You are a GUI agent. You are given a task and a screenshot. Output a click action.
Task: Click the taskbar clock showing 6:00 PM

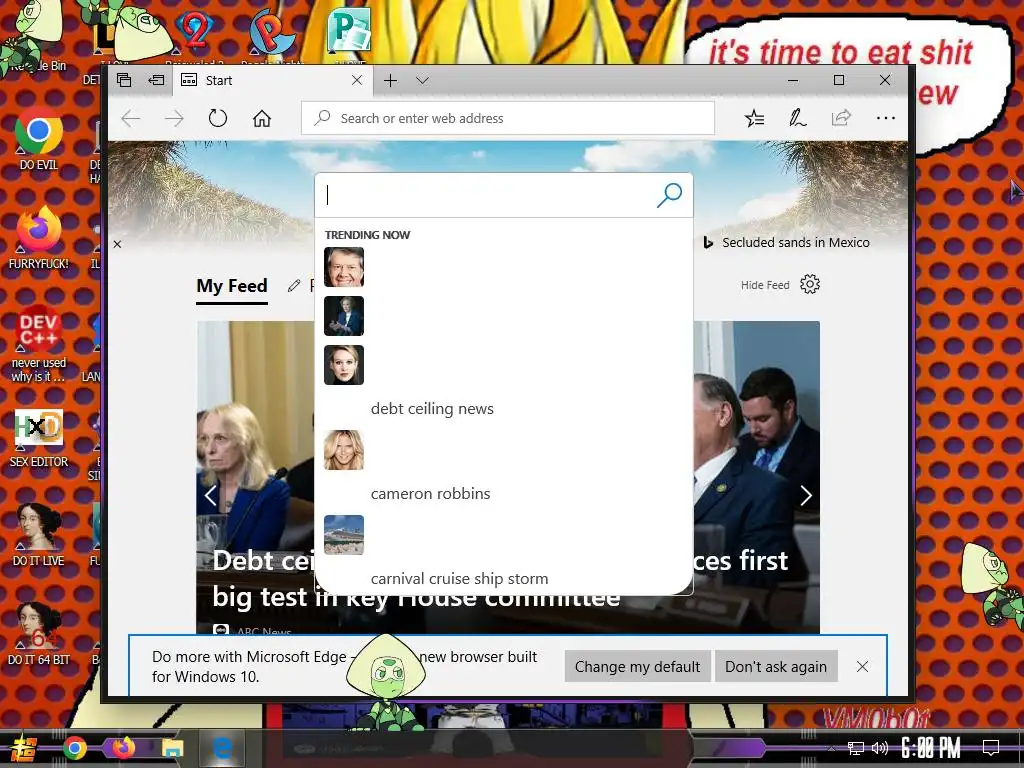[x=931, y=748]
